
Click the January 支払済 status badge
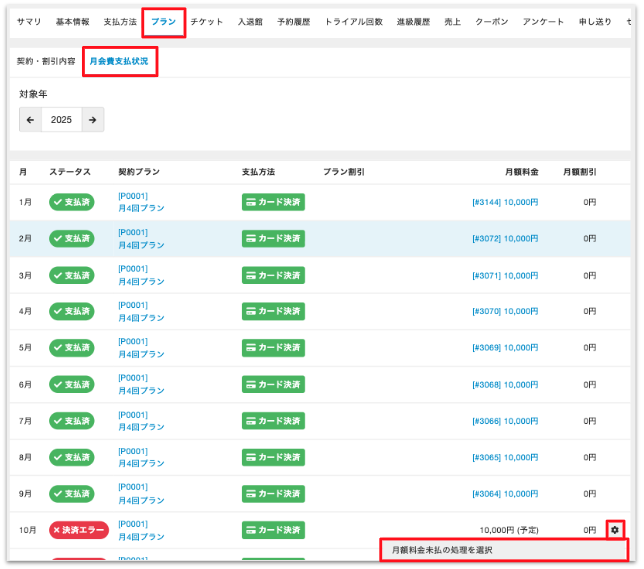pos(72,202)
